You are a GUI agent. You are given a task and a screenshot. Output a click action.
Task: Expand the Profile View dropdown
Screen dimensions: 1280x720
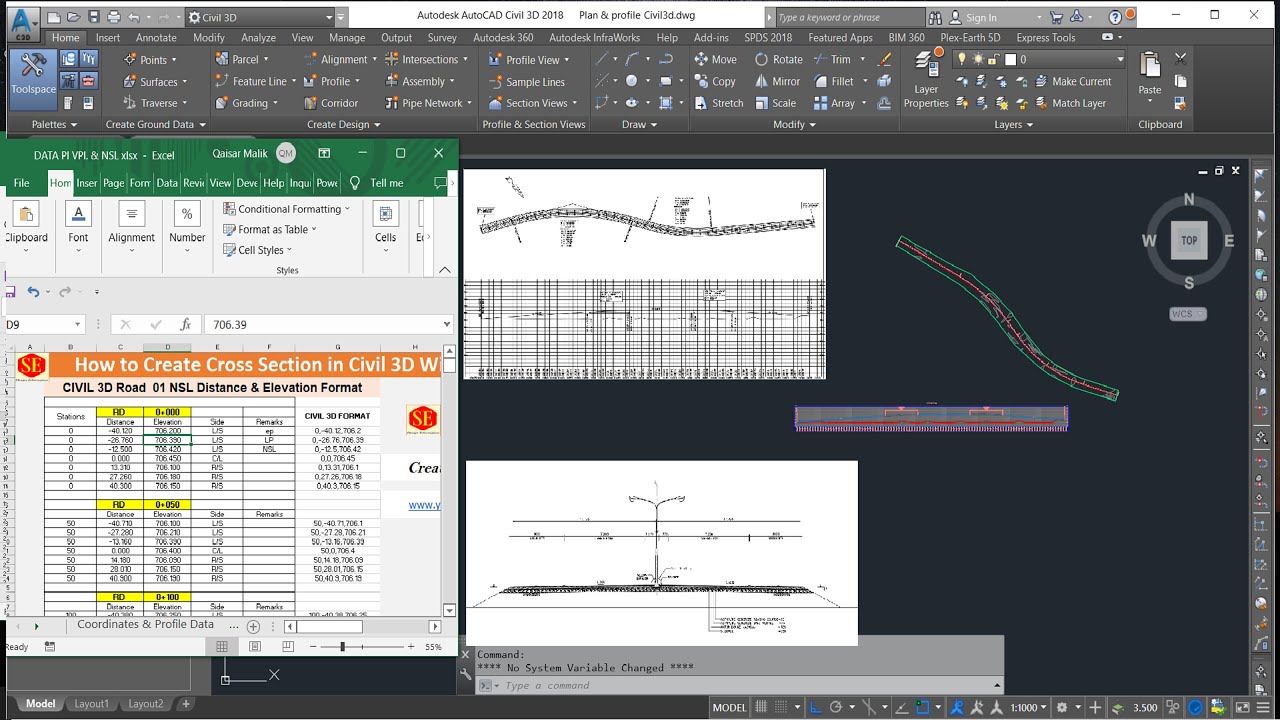click(568, 60)
